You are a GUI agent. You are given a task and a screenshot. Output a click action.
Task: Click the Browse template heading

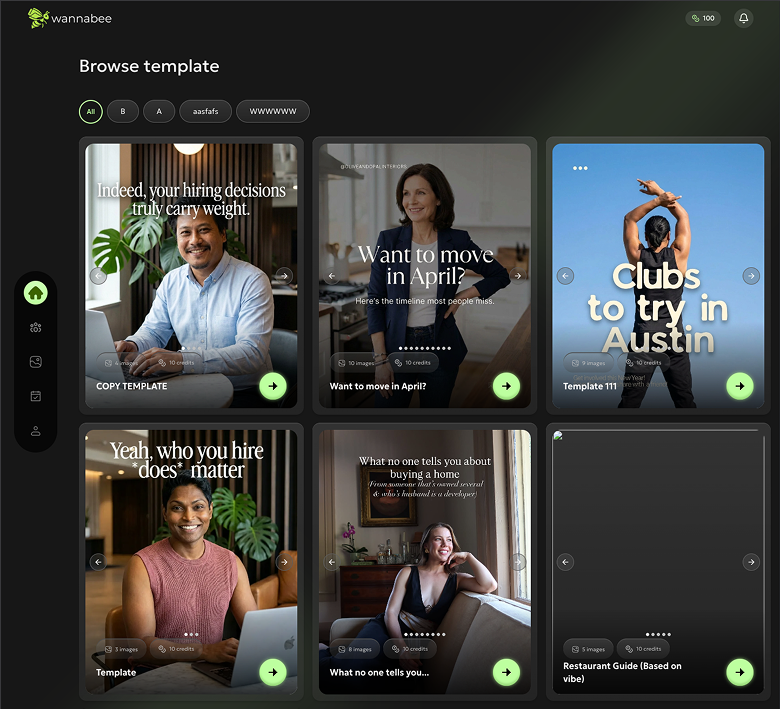coord(149,66)
